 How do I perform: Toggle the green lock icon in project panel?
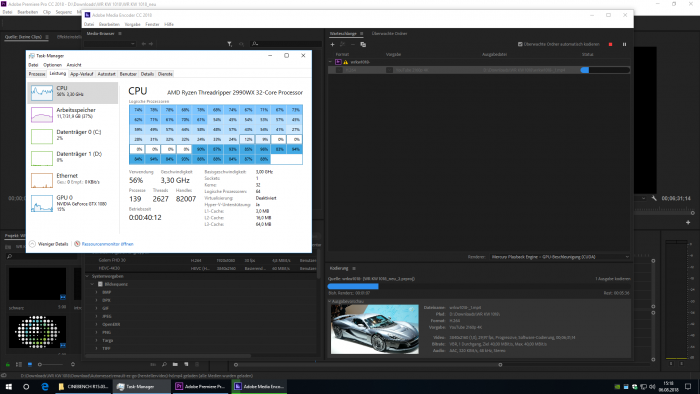(8, 365)
